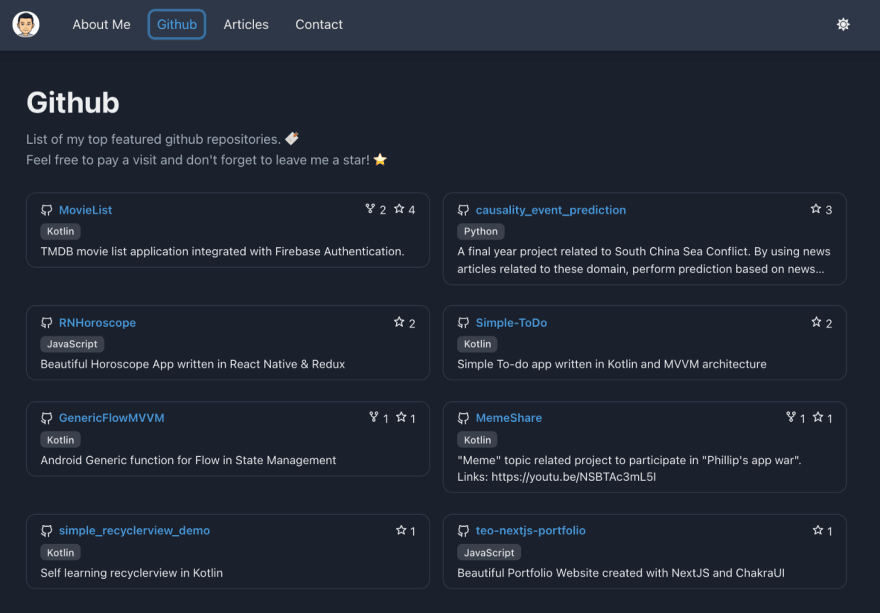Click the profile avatar in the navbar

coord(26,25)
